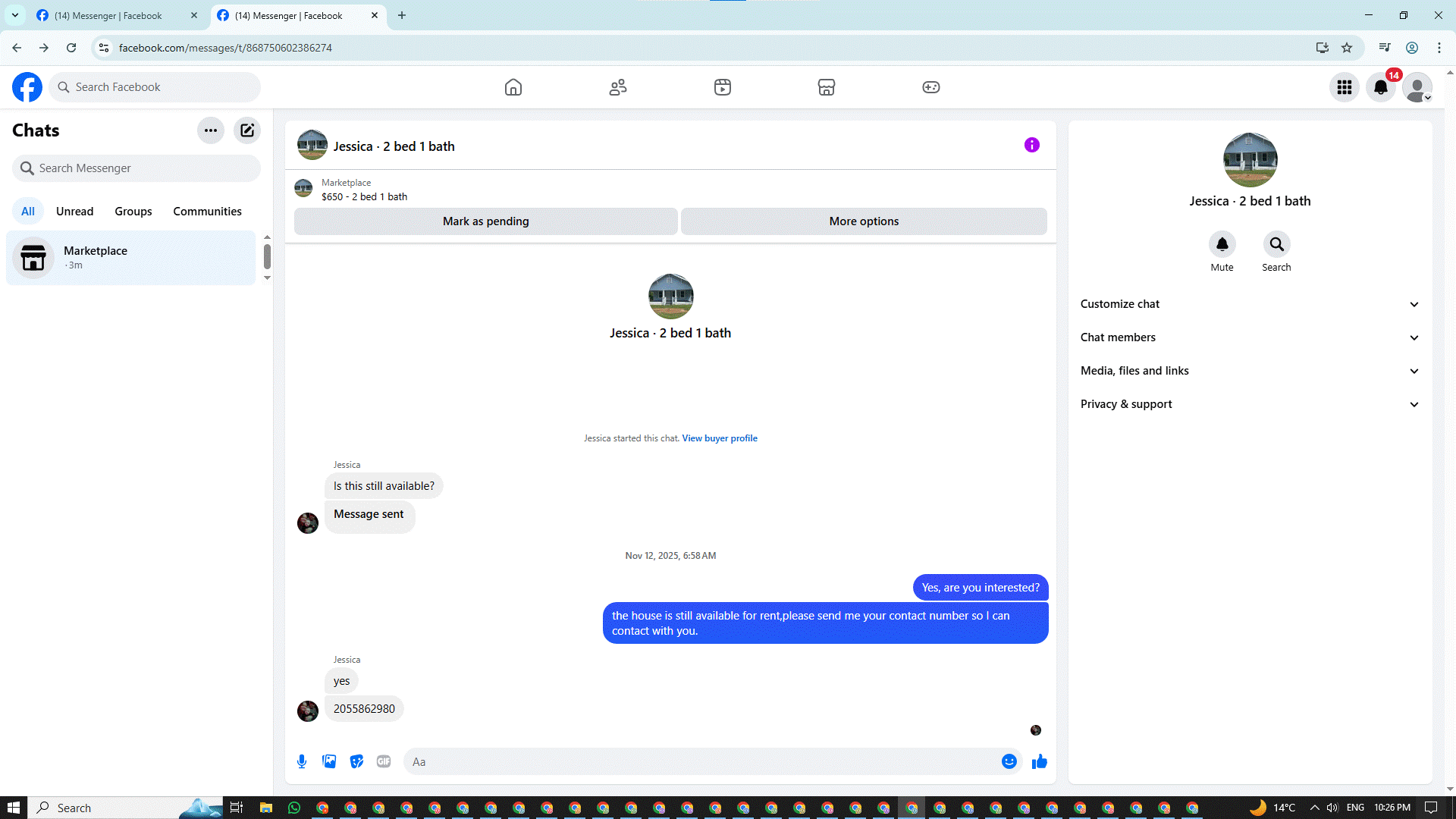The width and height of the screenshot is (1456, 819).
Task: Open the notifications bell icon
Action: click(x=1381, y=87)
